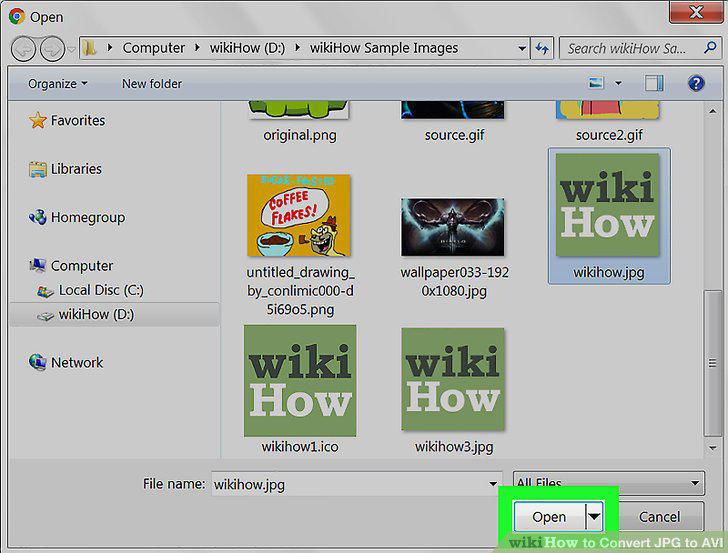Select the highlighted wikihow.jpg thumbnail

(608, 205)
